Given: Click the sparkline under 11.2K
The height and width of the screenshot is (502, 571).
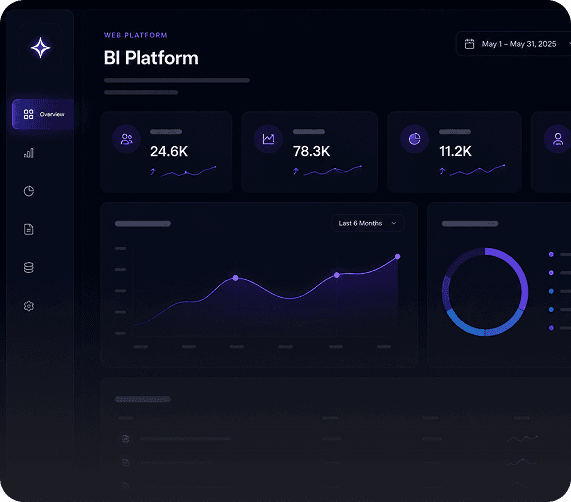Looking at the screenshot, I should [478, 170].
